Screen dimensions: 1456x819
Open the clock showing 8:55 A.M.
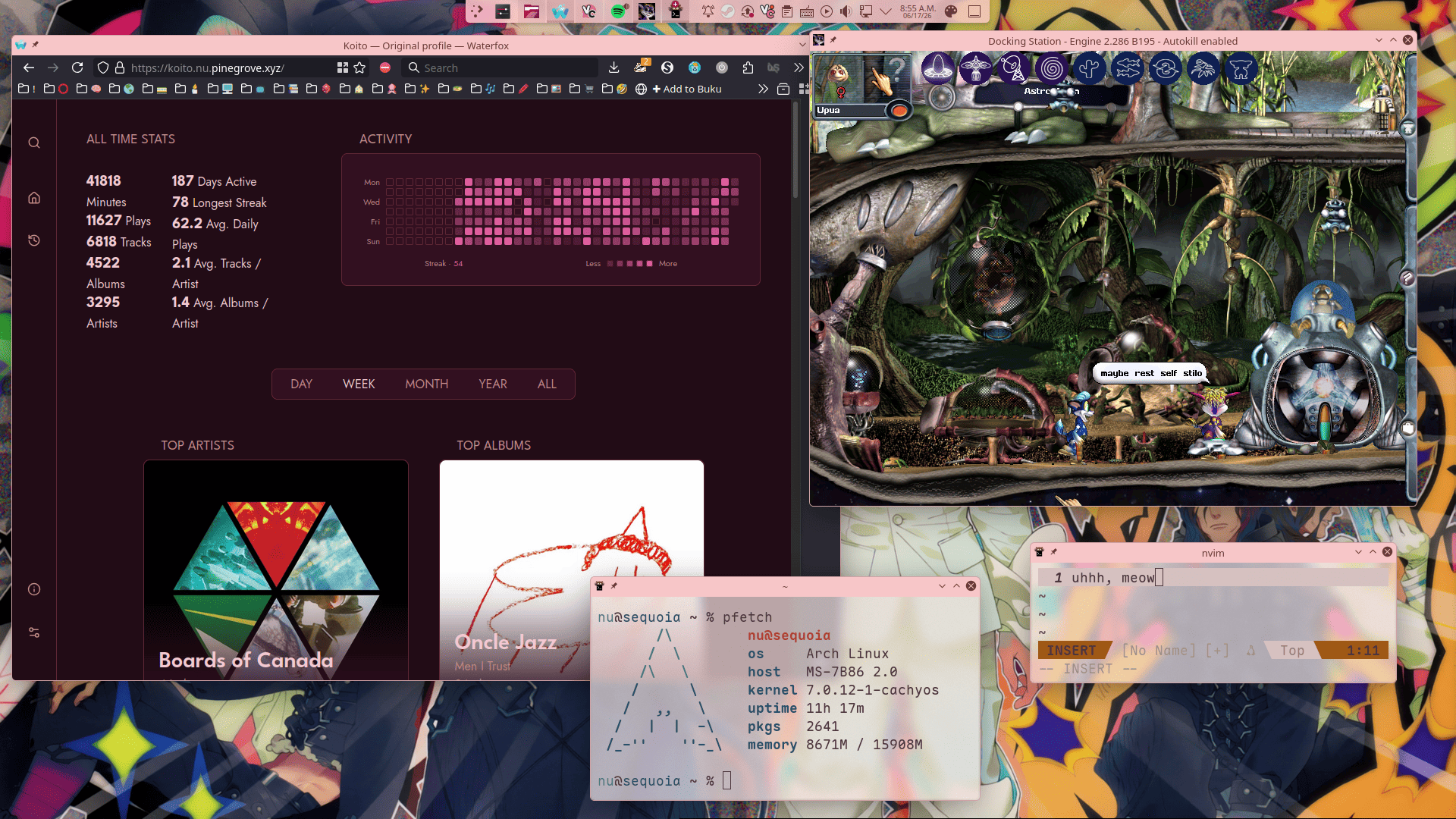[918, 11]
